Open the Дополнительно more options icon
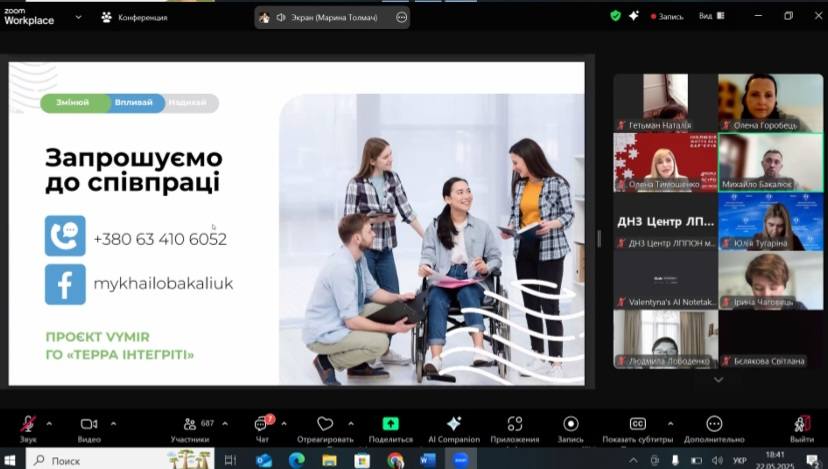The height and width of the screenshot is (469, 828). tap(714, 424)
